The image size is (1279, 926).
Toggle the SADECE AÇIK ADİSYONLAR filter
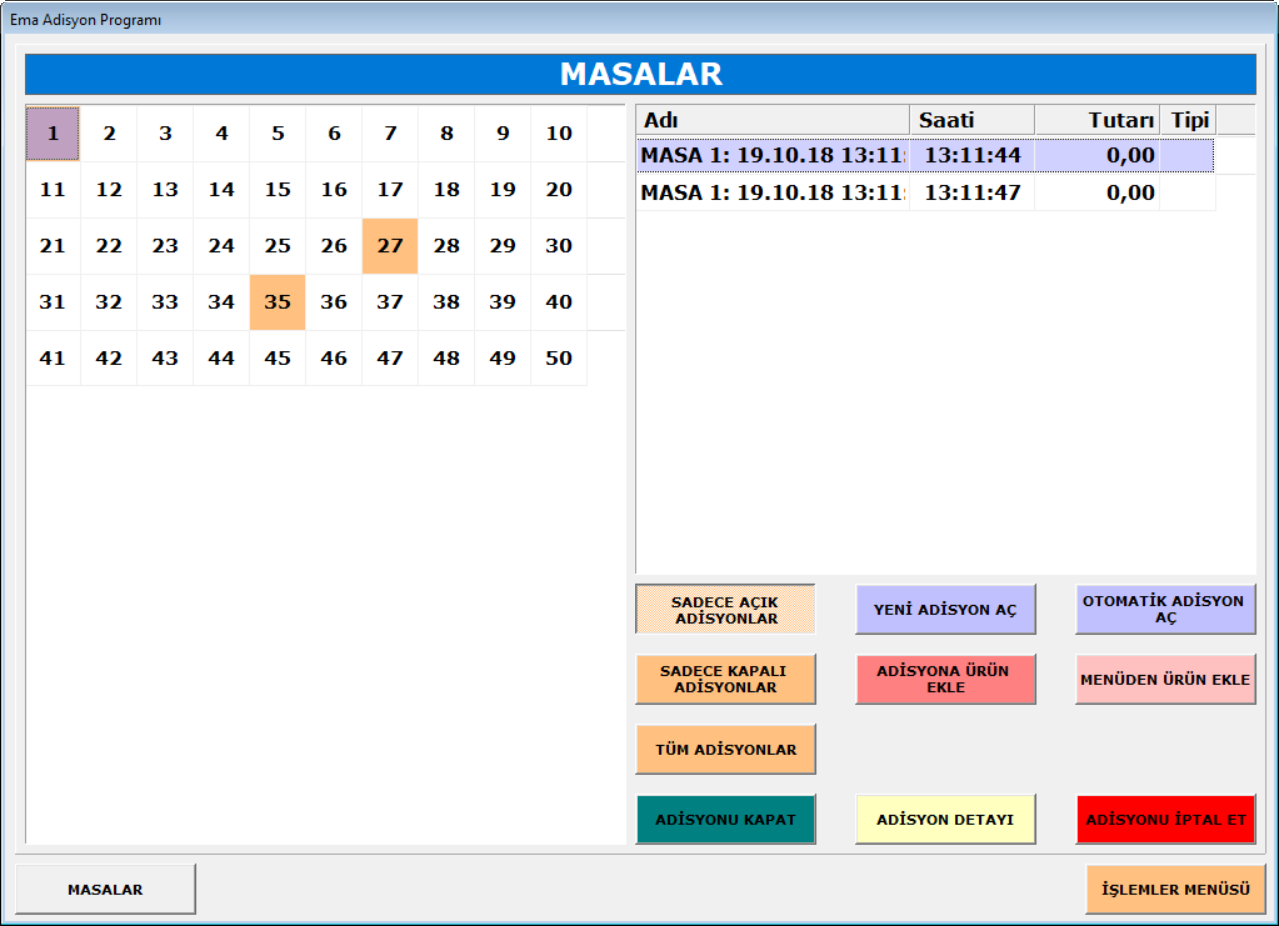tap(725, 610)
